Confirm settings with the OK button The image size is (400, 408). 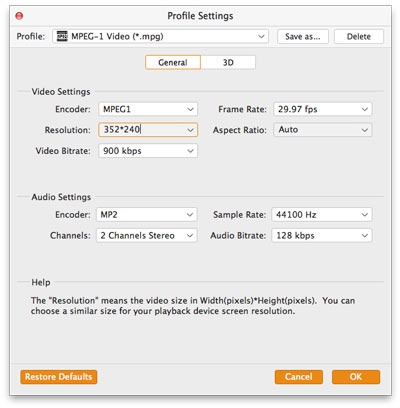click(x=356, y=377)
